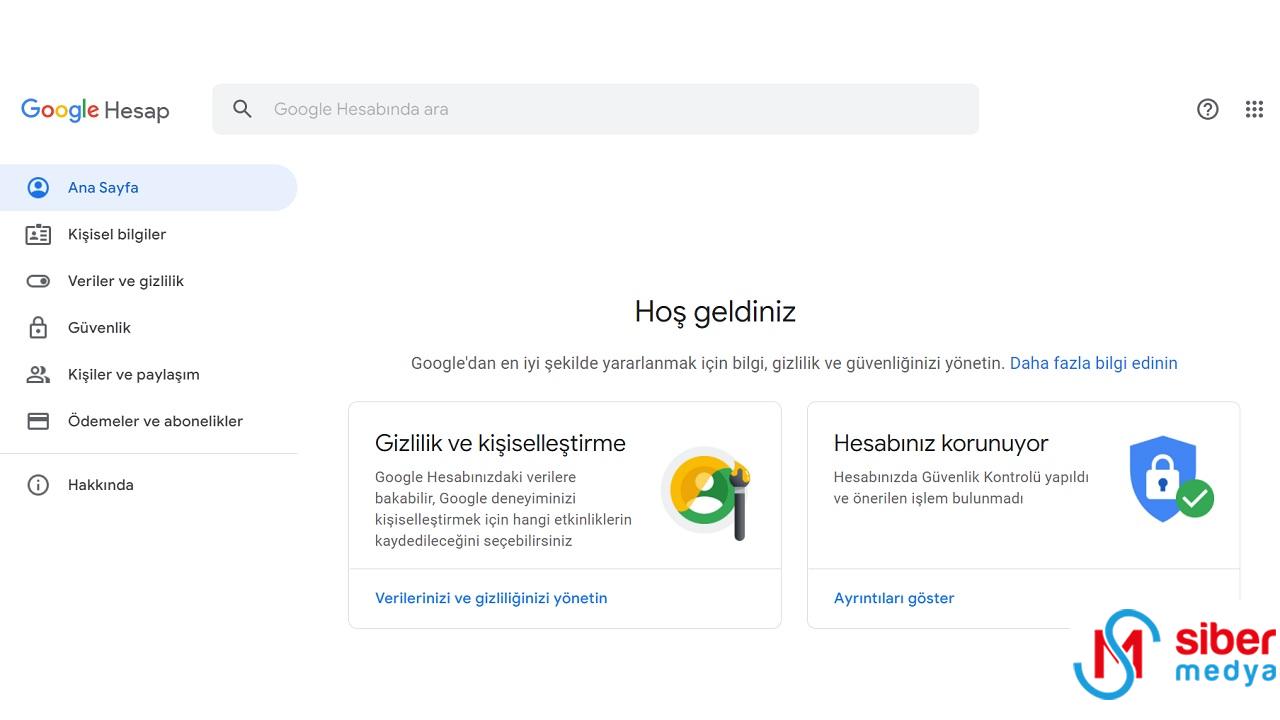Click the Hesabınız korunuyor heading

click(x=941, y=443)
